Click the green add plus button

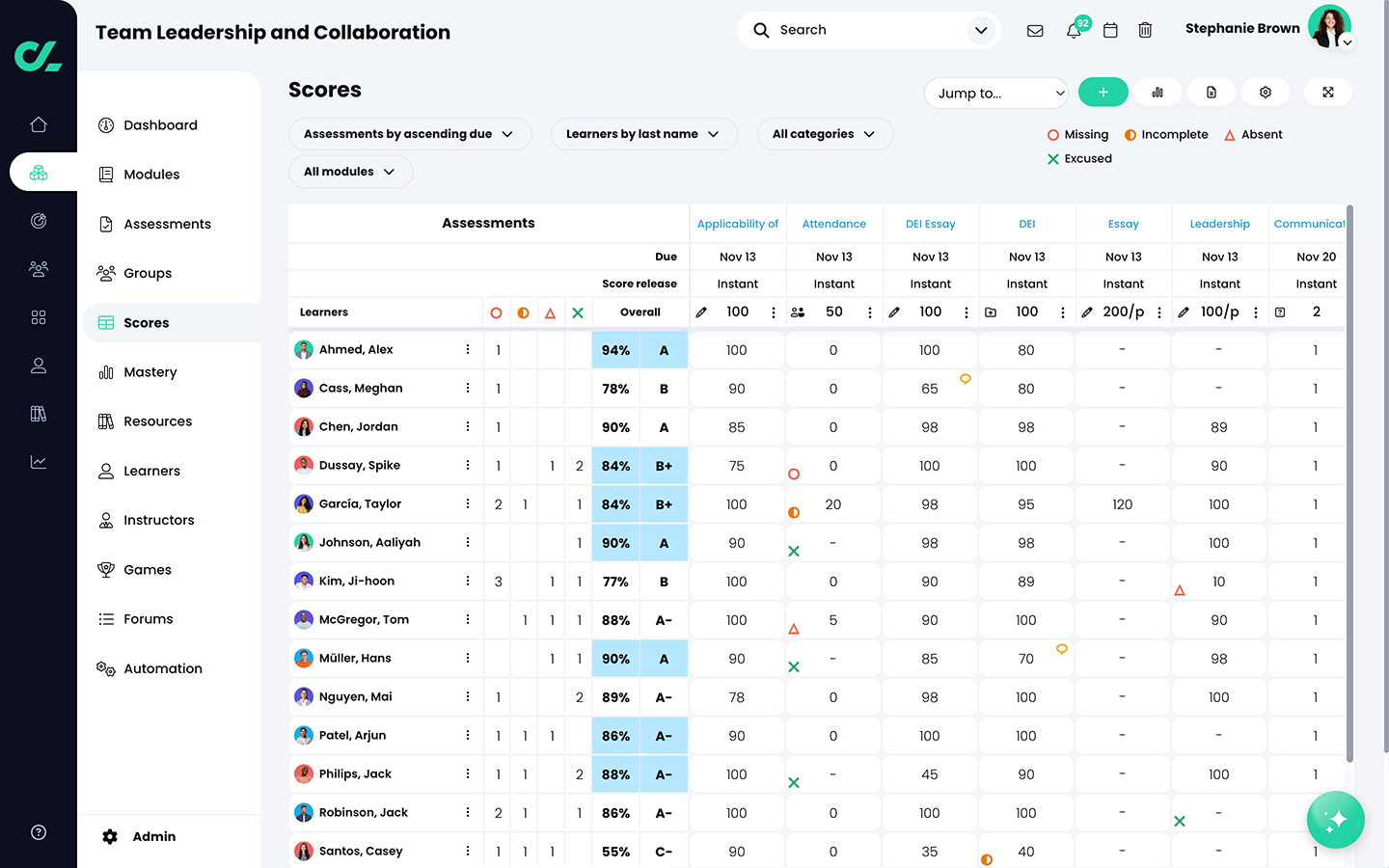pos(1103,92)
